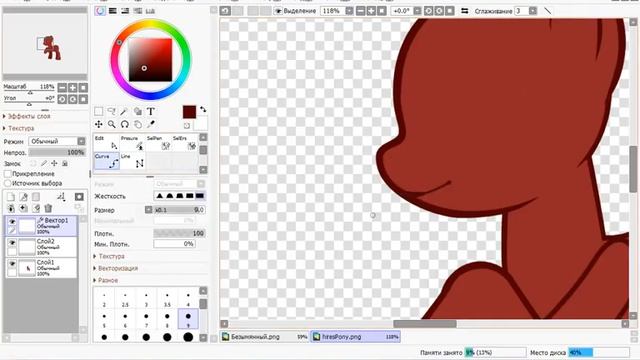Screen dimensions: 640x360
Task: Select the Text tool
Action: [x=151, y=111]
